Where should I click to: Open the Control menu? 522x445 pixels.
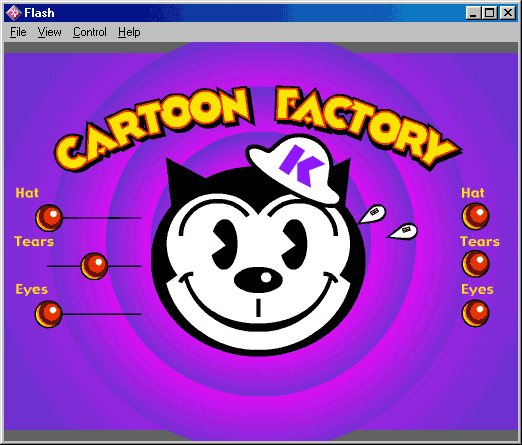point(90,32)
